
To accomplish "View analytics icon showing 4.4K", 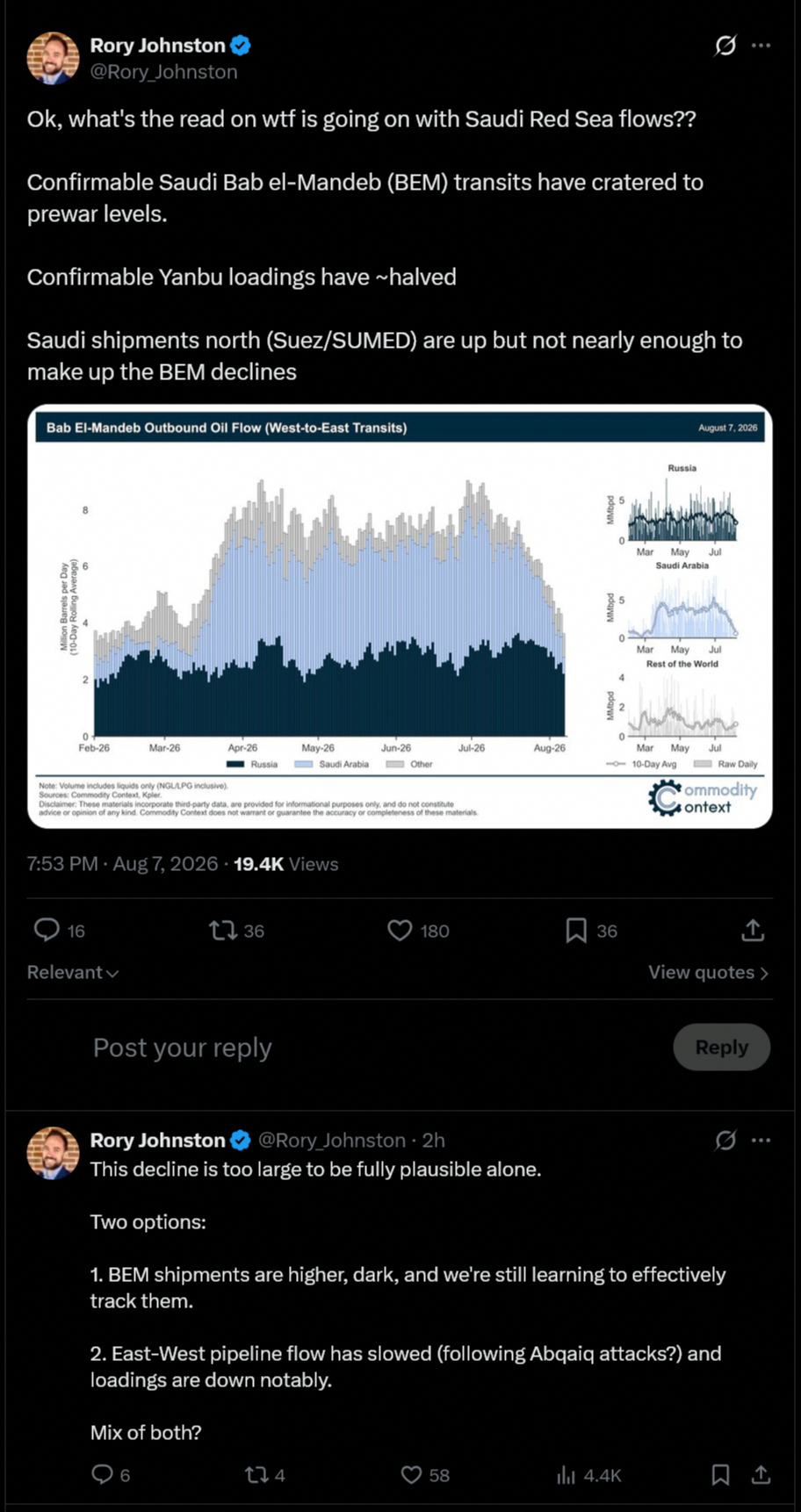I will [565, 1475].
